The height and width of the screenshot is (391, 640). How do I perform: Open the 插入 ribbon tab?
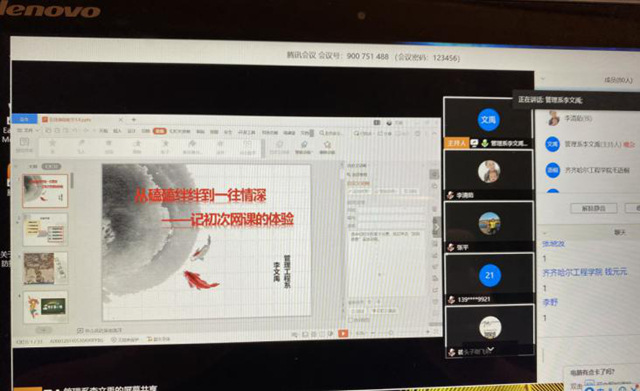pos(117,131)
